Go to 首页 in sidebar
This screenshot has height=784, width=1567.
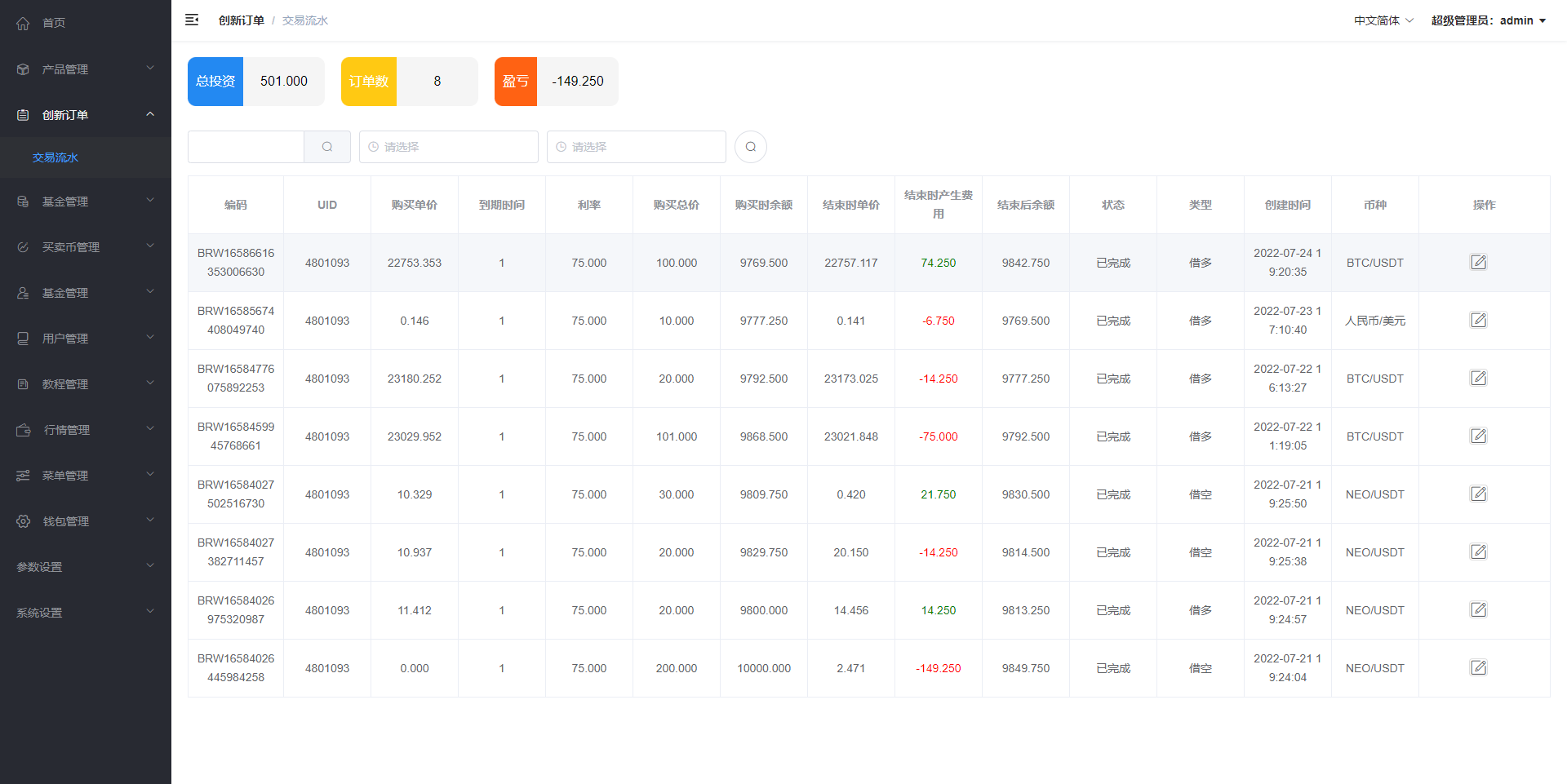(x=54, y=24)
